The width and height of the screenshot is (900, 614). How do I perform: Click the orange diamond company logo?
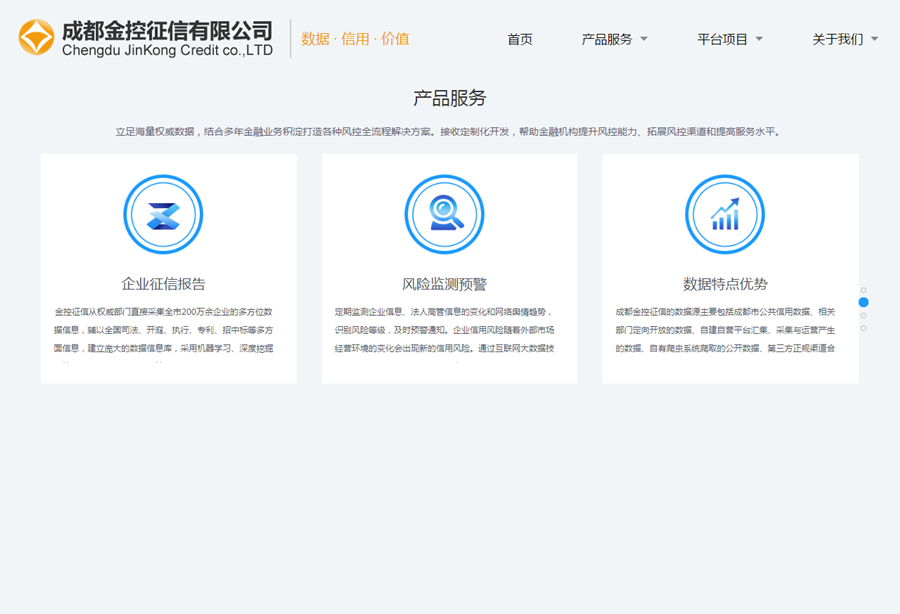point(37,38)
